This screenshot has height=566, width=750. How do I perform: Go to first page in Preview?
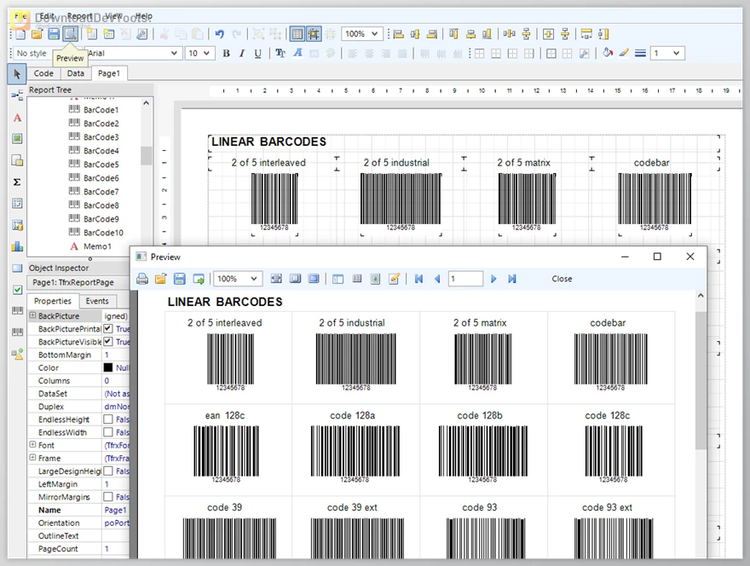click(419, 279)
